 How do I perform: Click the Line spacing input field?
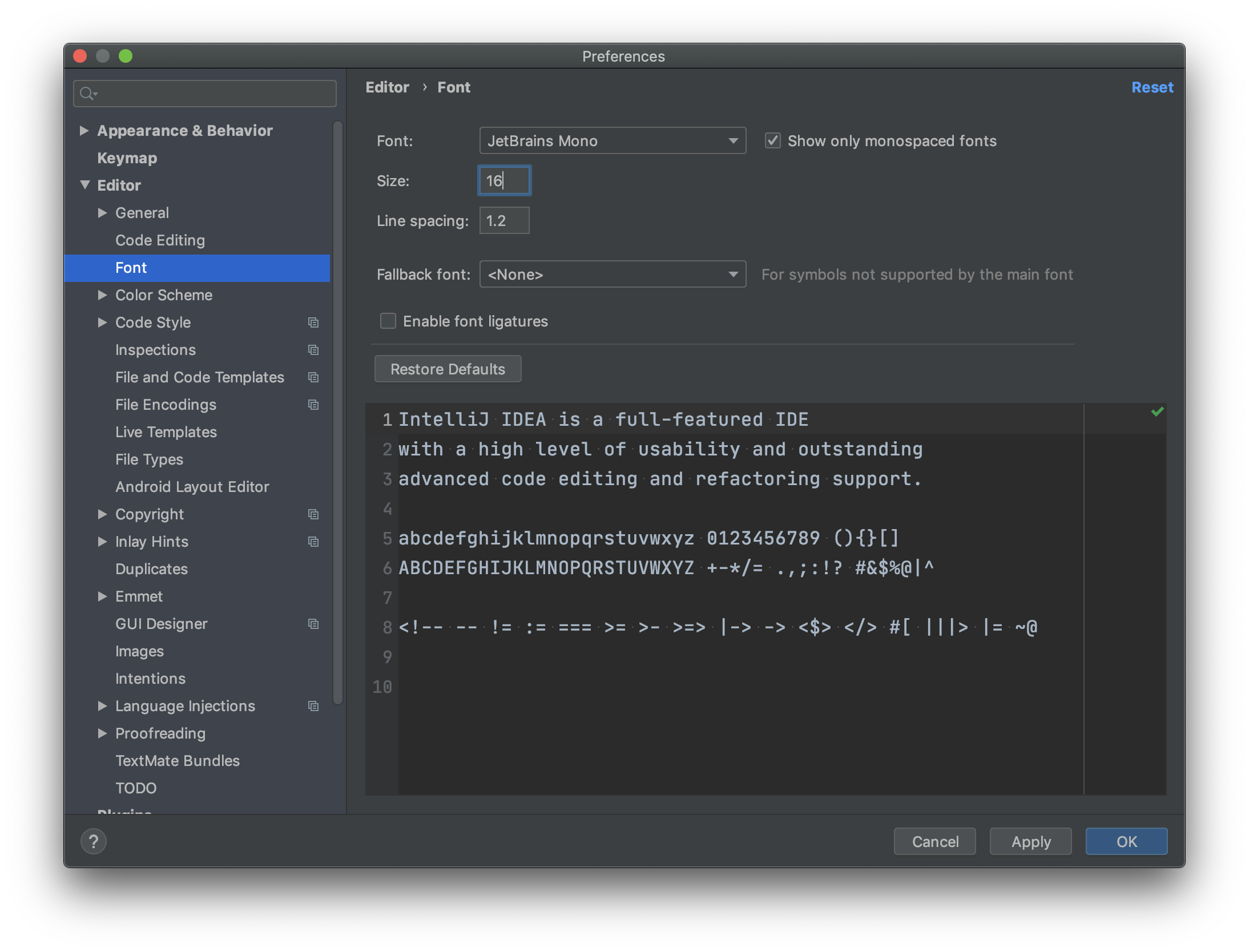point(505,221)
